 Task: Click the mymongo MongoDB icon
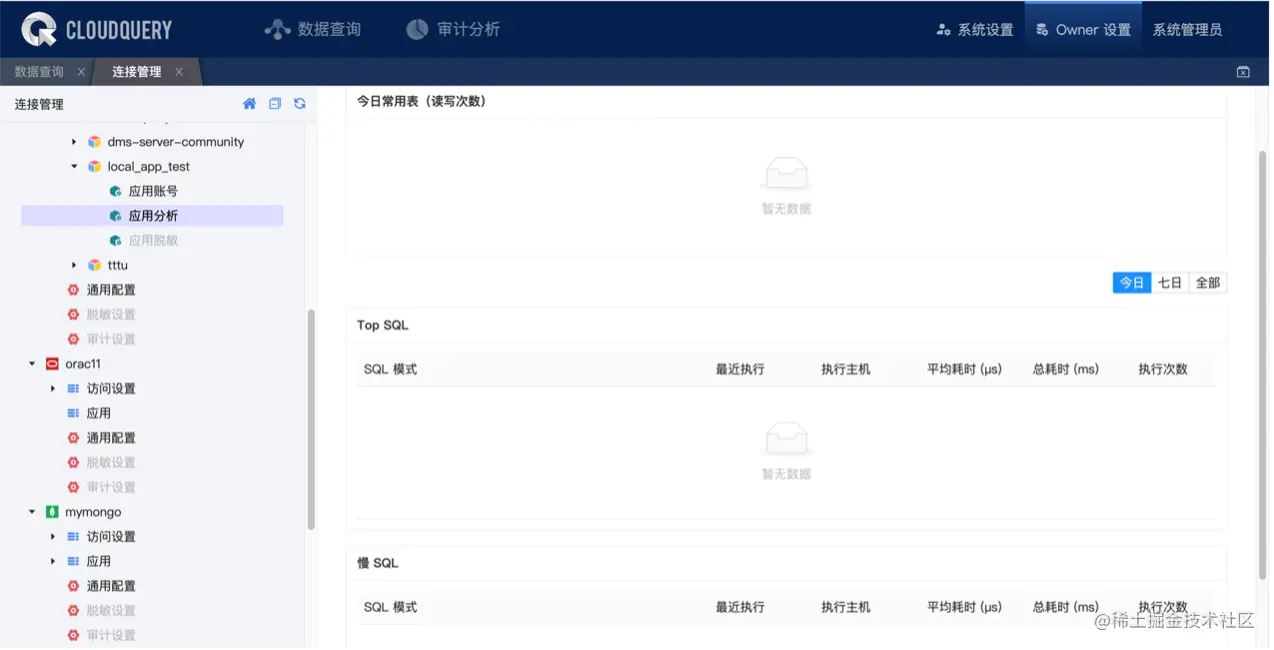click(52, 512)
